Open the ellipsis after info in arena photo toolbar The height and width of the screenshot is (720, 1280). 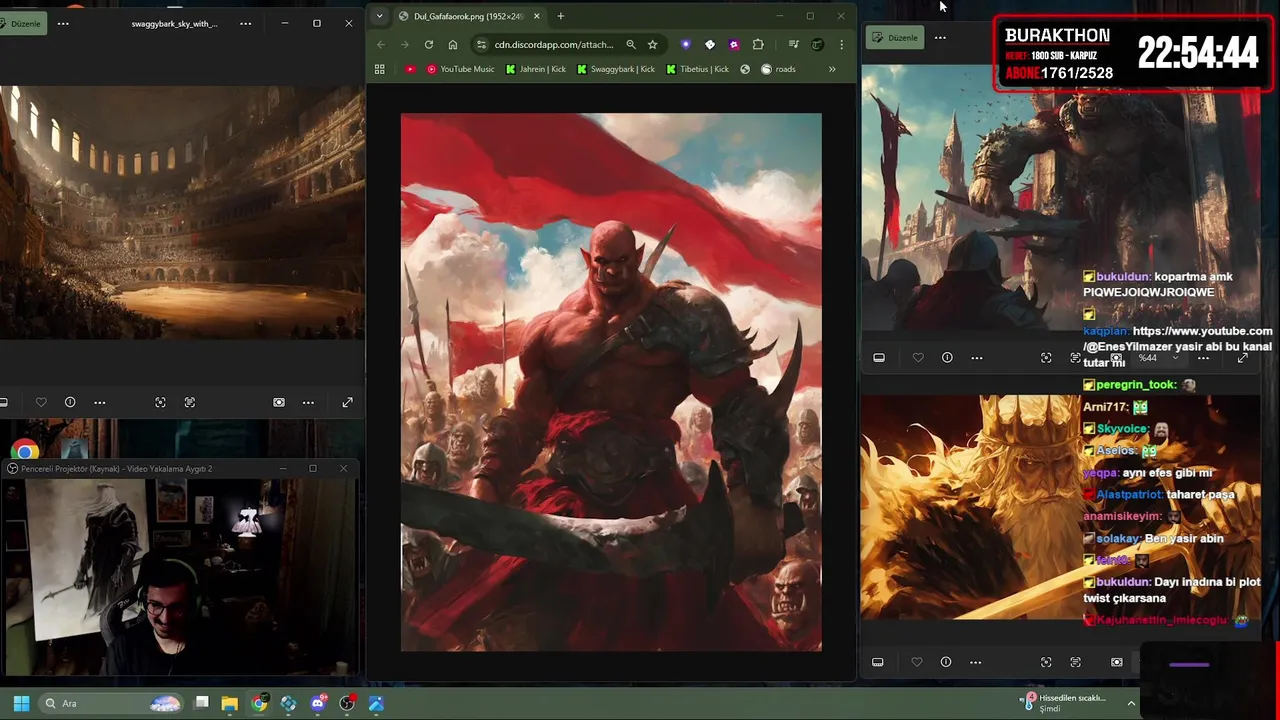(x=100, y=402)
